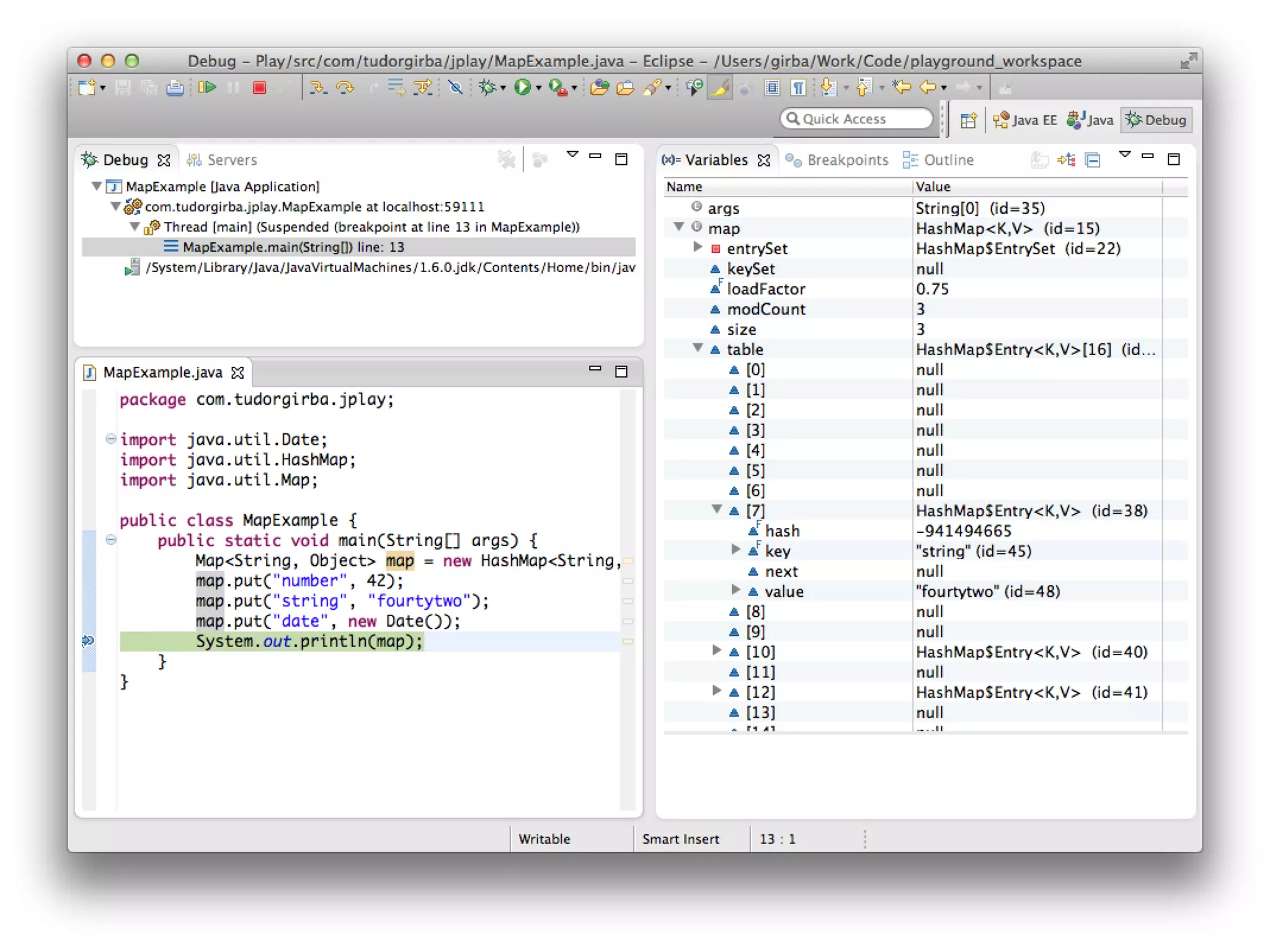This screenshot has height=952, width=1270.
Task: Open the Servers tab
Action: point(222,160)
